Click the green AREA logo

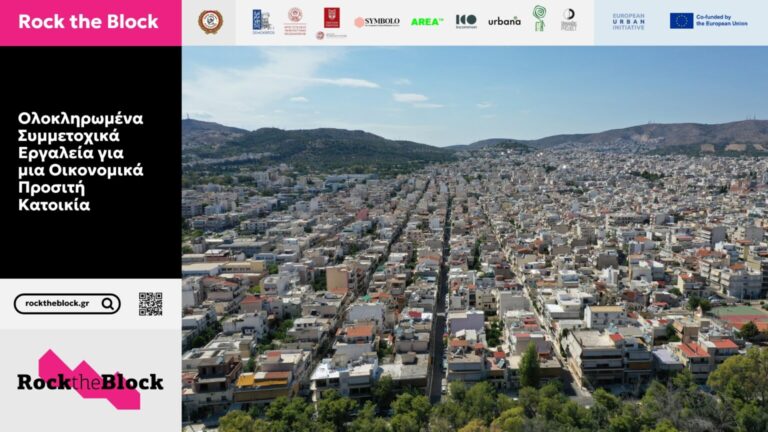(426, 21)
